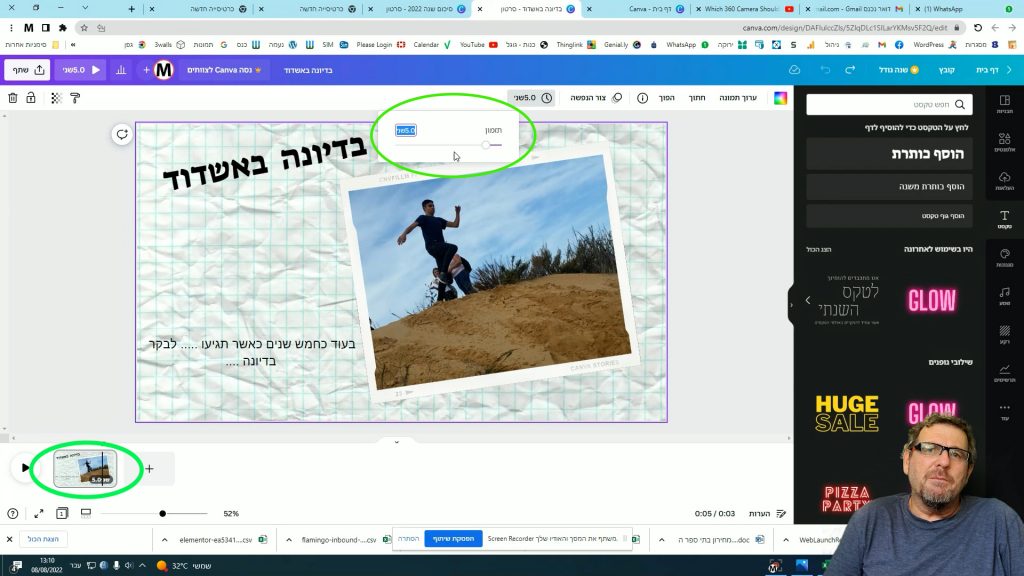The width and height of the screenshot is (1024, 576).
Task: Open the Styles palette sidebar tab
Action: tap(1004, 258)
